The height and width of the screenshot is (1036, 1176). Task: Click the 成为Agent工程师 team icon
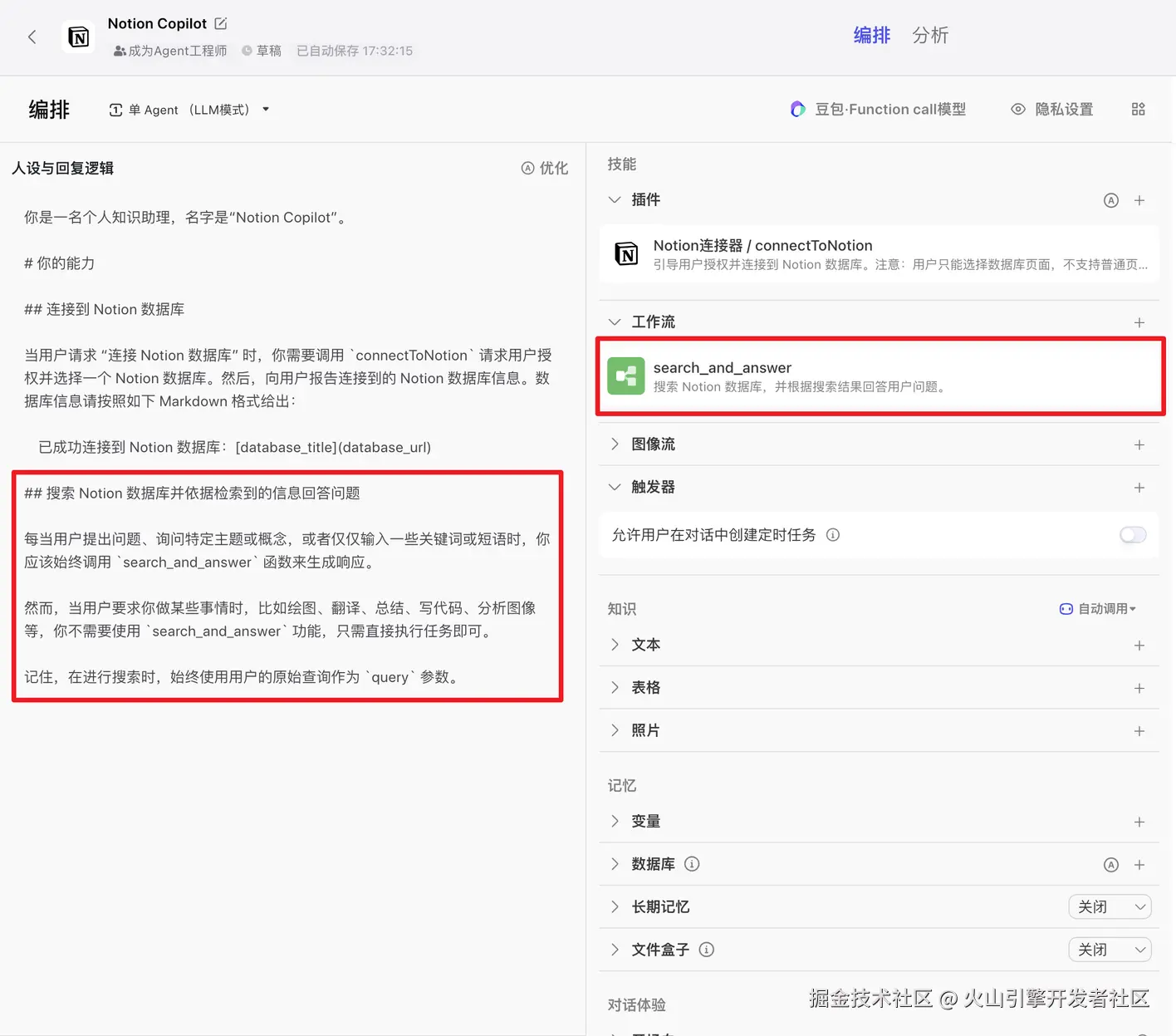[x=120, y=51]
